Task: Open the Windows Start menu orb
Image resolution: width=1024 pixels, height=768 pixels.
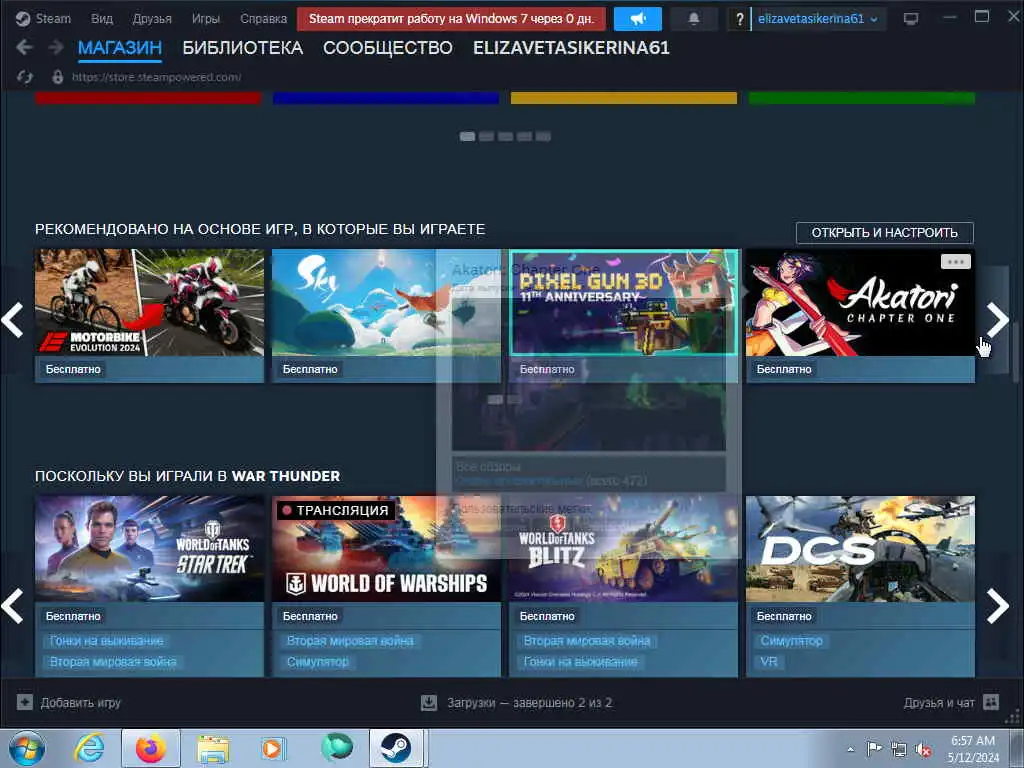Action: point(27,748)
